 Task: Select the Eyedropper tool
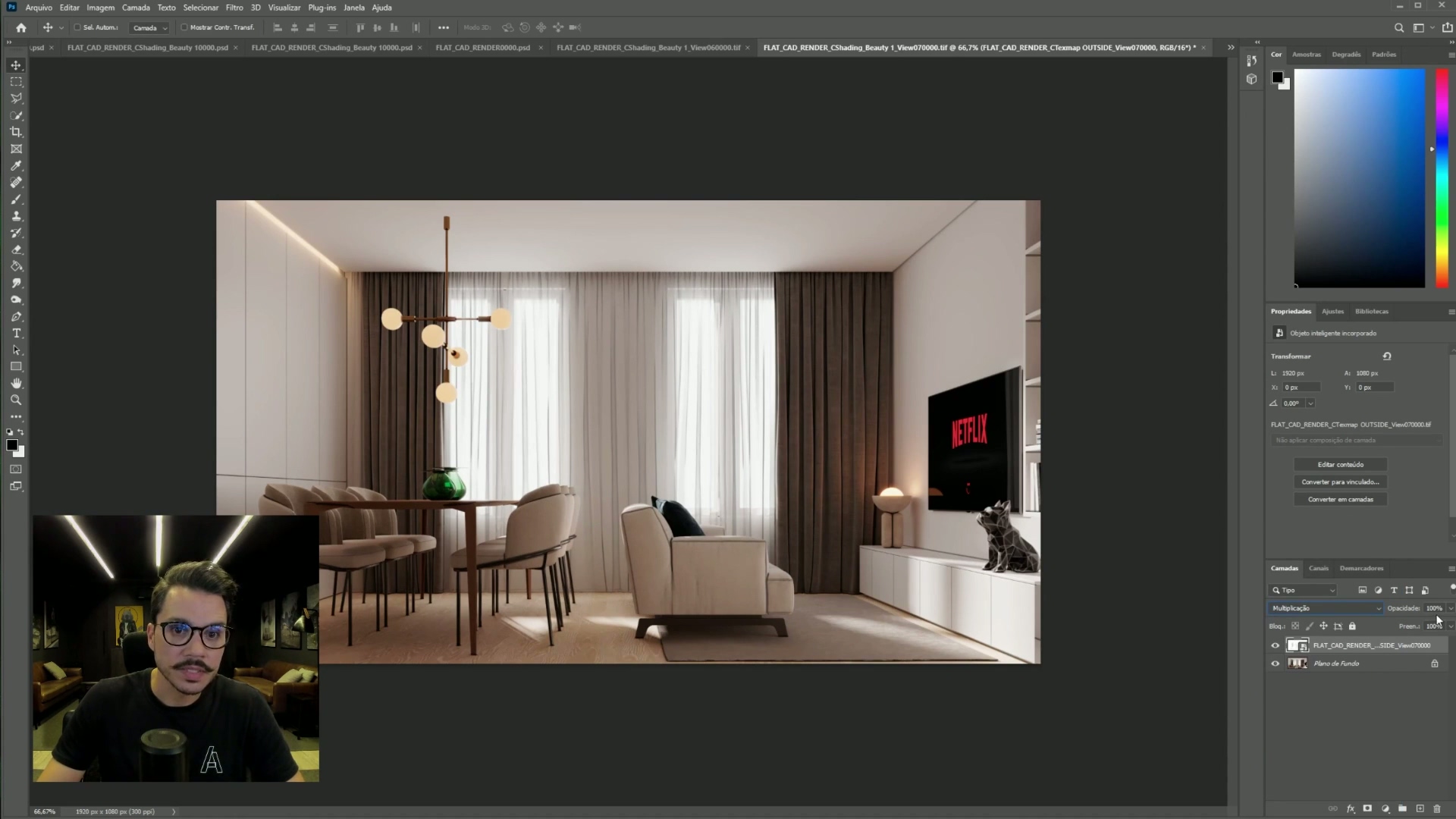point(16,166)
